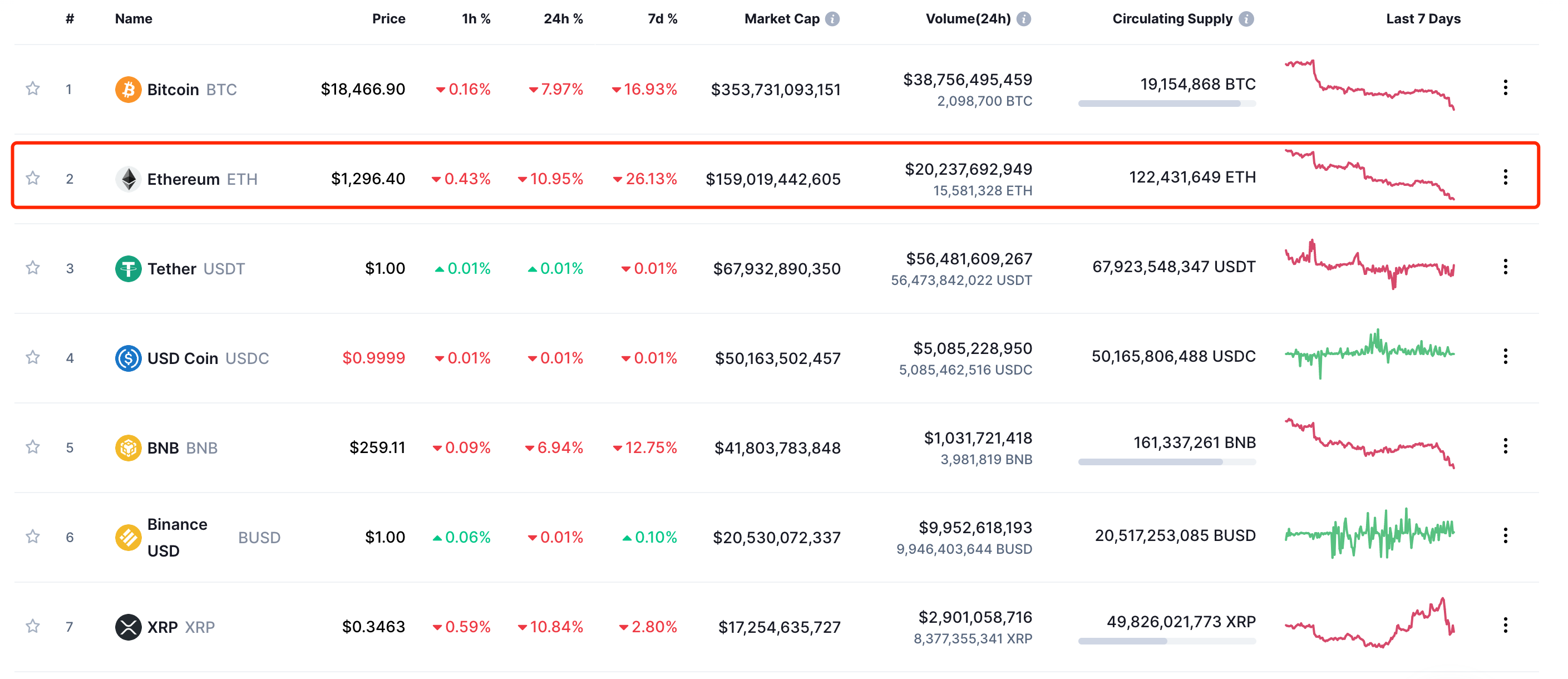Open XRP last 7 days sparkline chart

pos(1369,622)
